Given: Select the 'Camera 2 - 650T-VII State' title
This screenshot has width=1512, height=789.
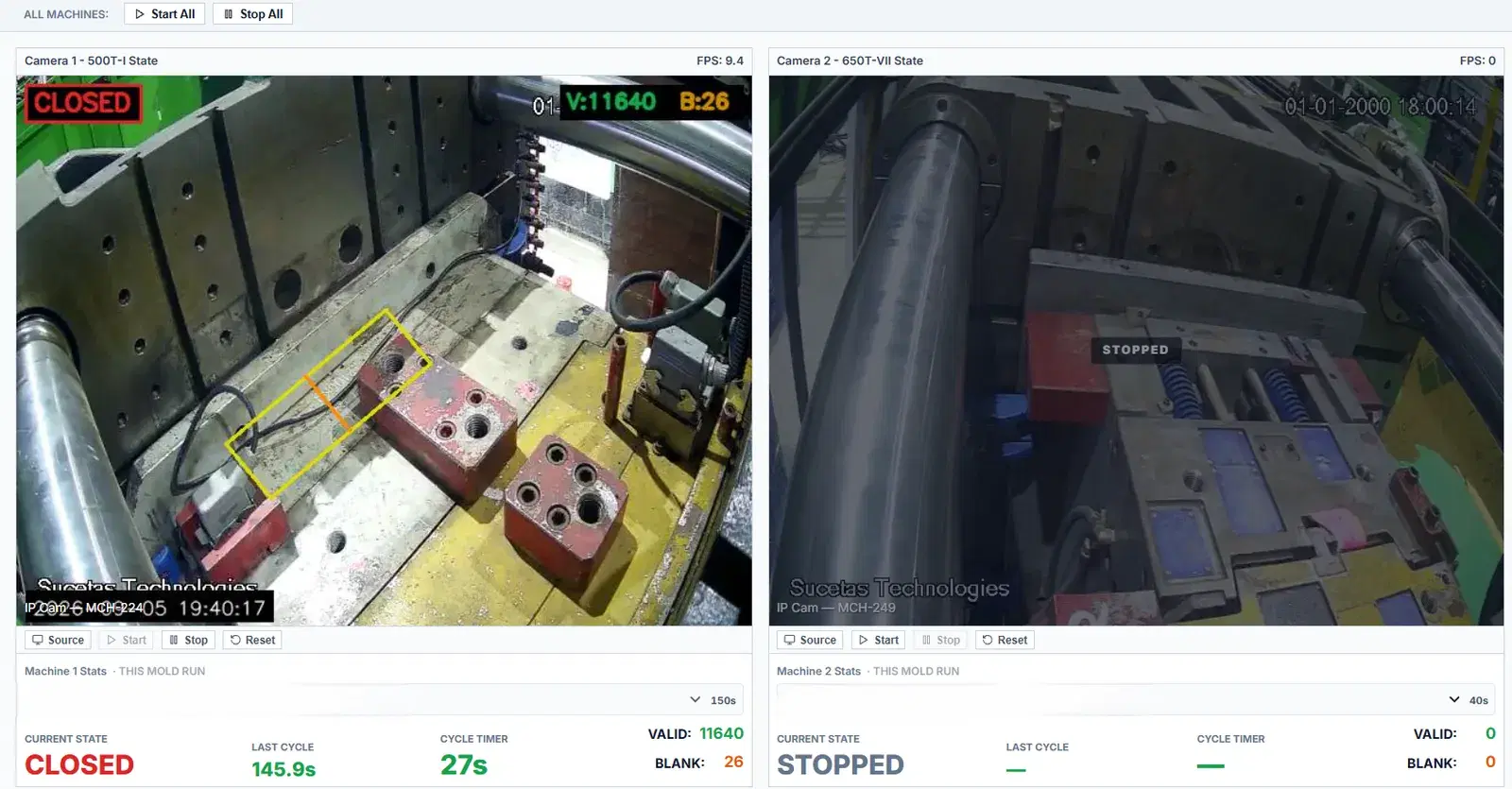Looking at the screenshot, I should (x=850, y=60).
